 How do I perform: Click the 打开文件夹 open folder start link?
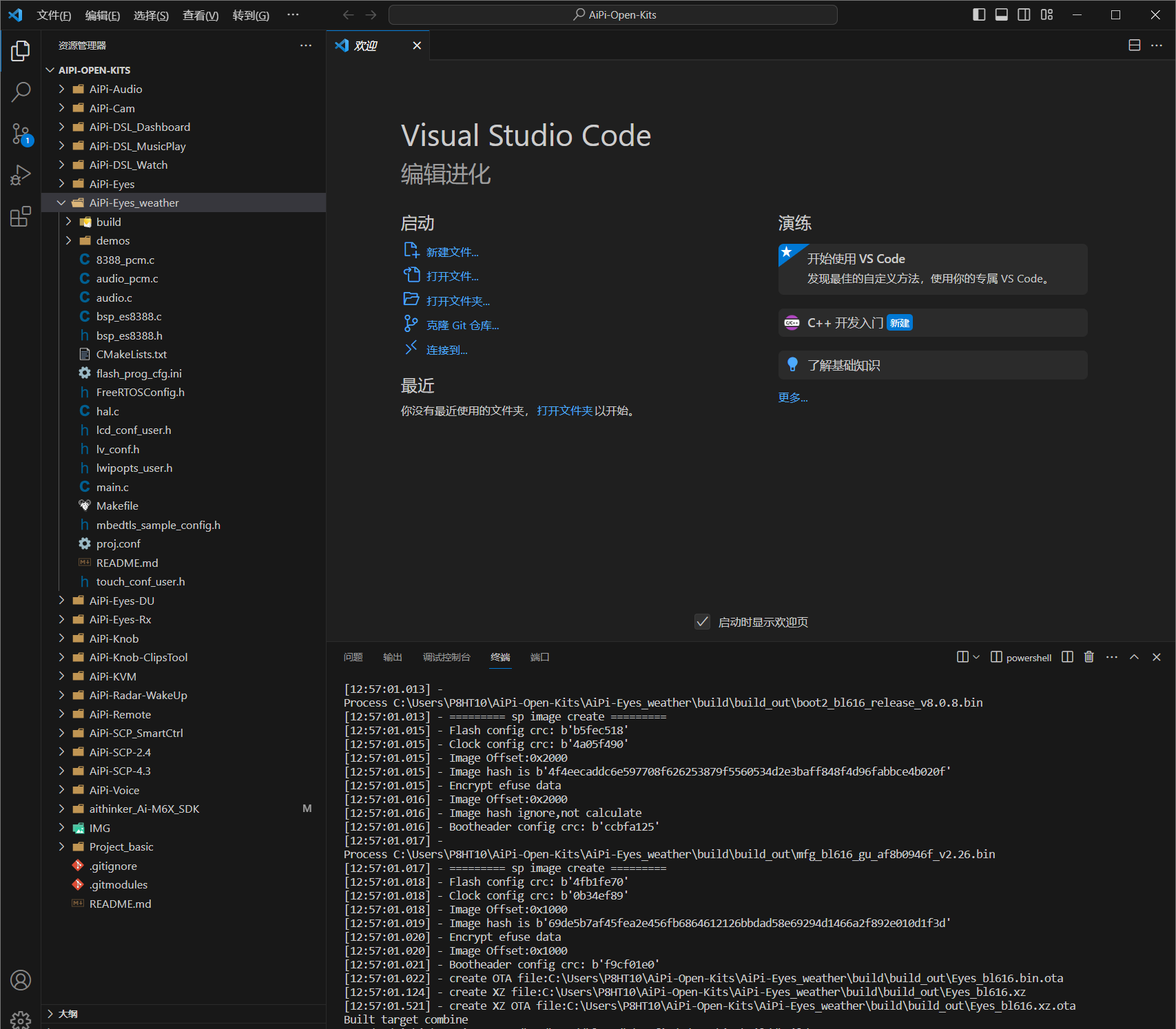click(x=458, y=301)
